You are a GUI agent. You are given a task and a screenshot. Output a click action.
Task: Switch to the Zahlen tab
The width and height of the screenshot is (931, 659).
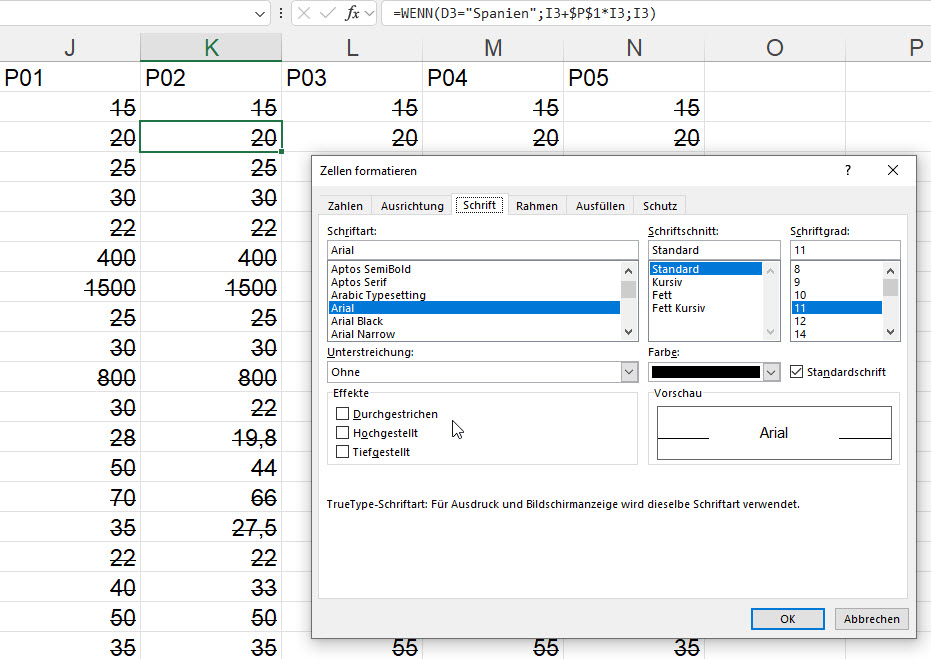[x=345, y=206]
